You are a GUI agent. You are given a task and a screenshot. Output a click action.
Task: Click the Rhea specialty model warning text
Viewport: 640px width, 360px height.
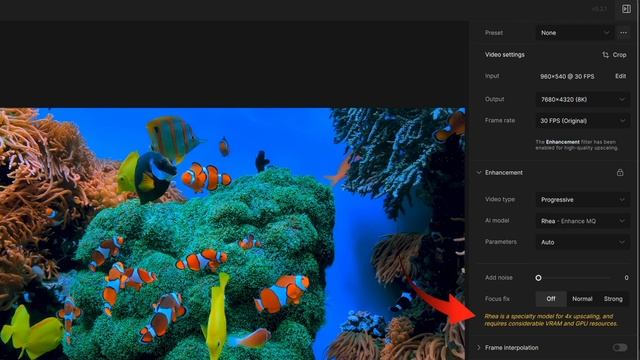(x=551, y=320)
